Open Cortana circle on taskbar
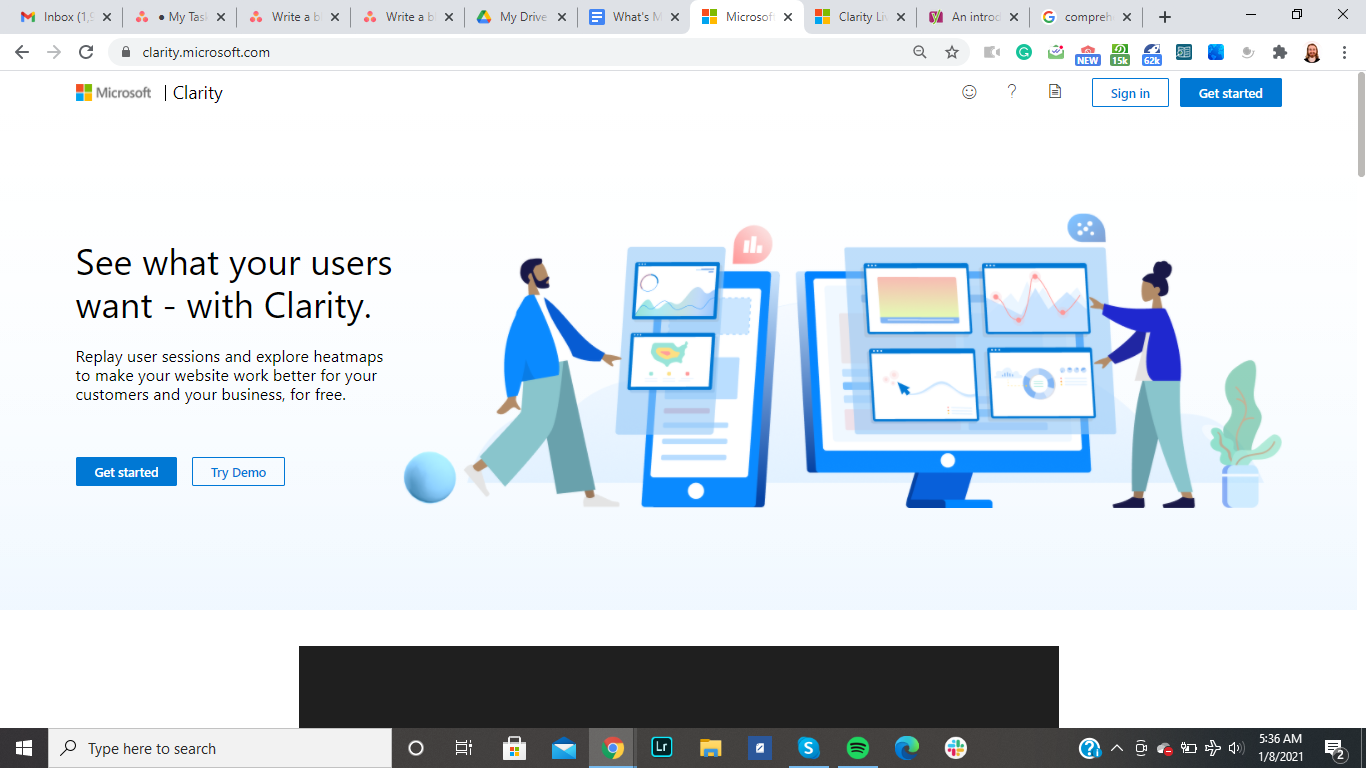The height and width of the screenshot is (768, 1366). click(416, 748)
